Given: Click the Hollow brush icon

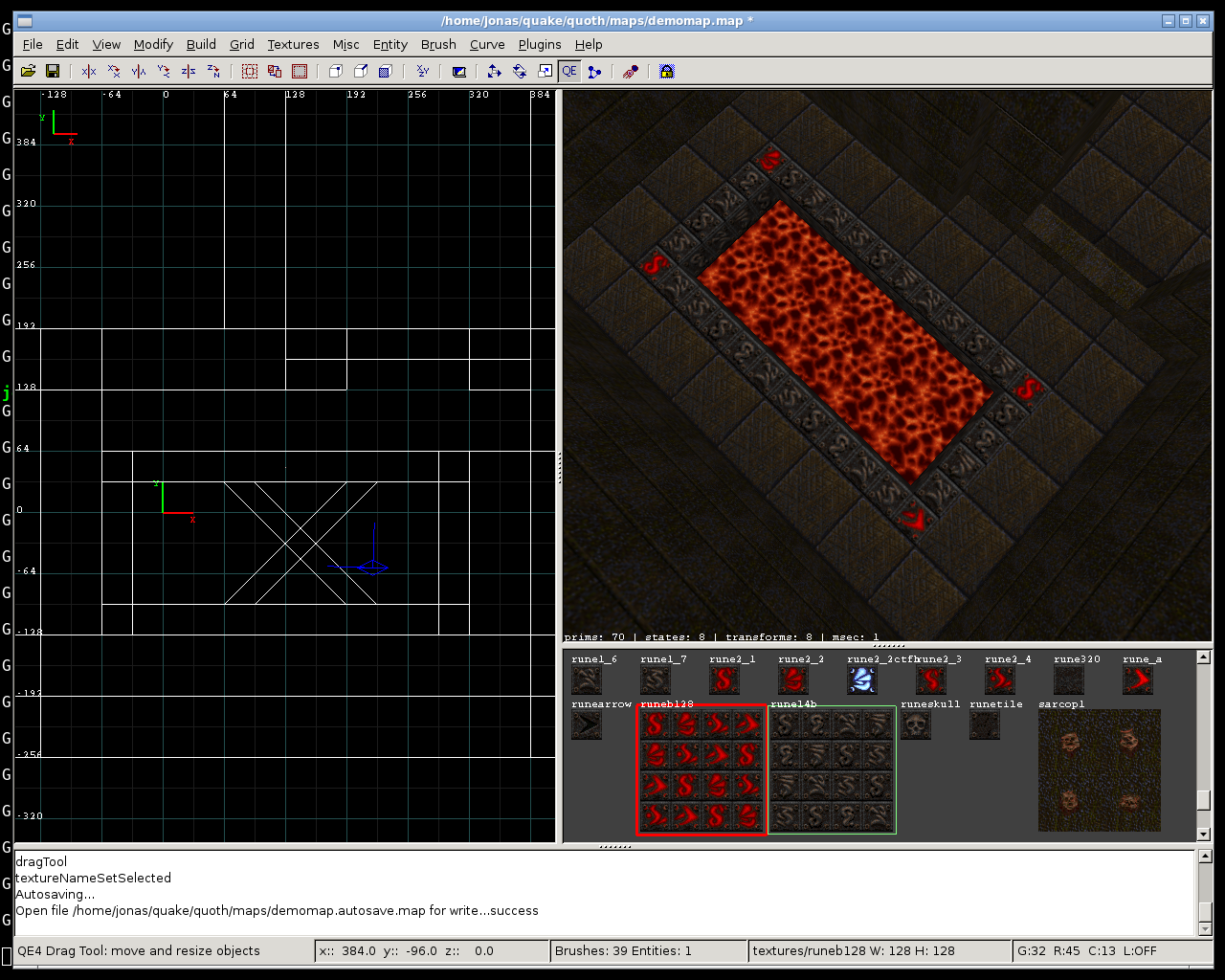Looking at the screenshot, I should click(x=386, y=71).
